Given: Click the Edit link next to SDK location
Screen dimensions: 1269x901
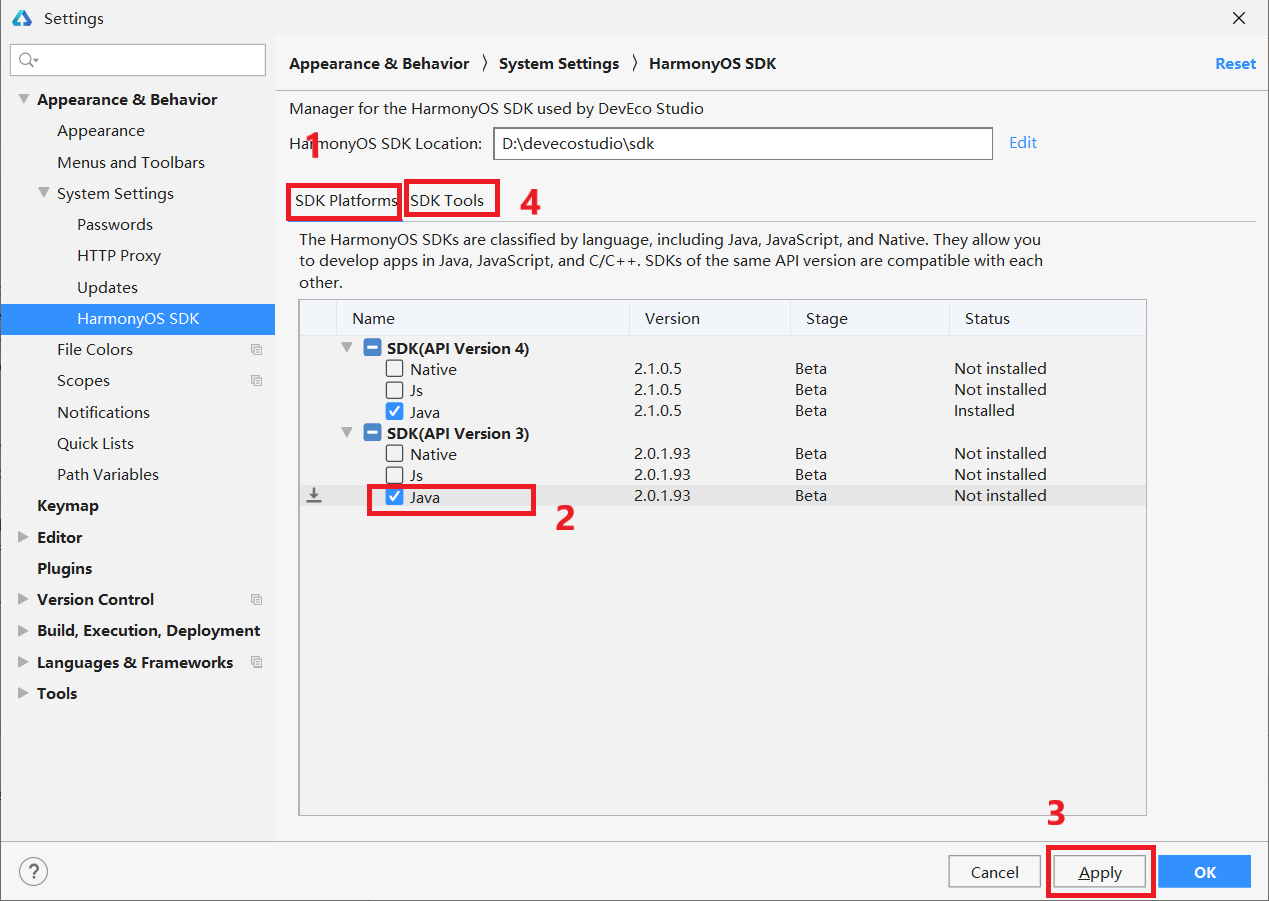Looking at the screenshot, I should click(x=1023, y=142).
